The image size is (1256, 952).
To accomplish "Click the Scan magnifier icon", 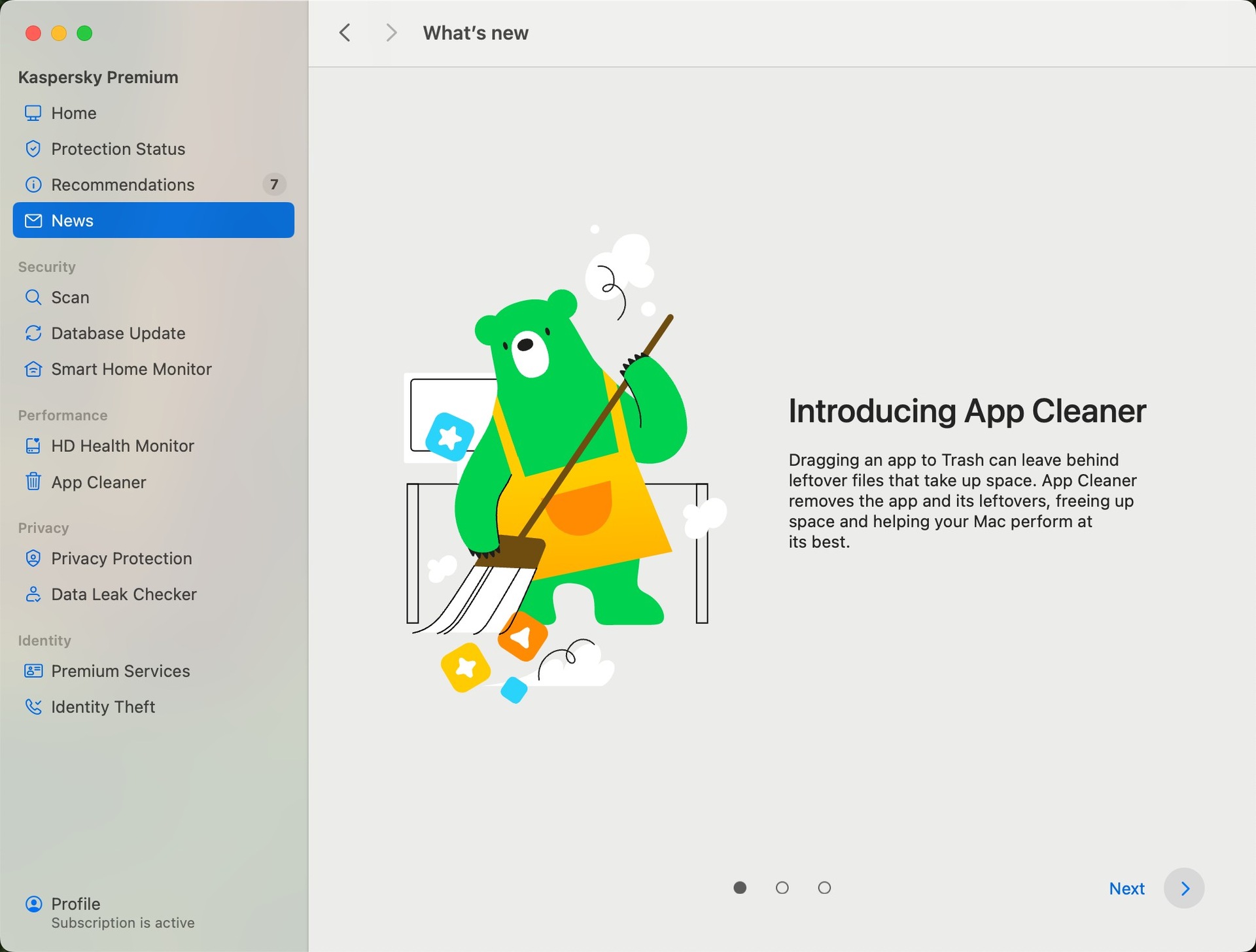I will point(33,297).
